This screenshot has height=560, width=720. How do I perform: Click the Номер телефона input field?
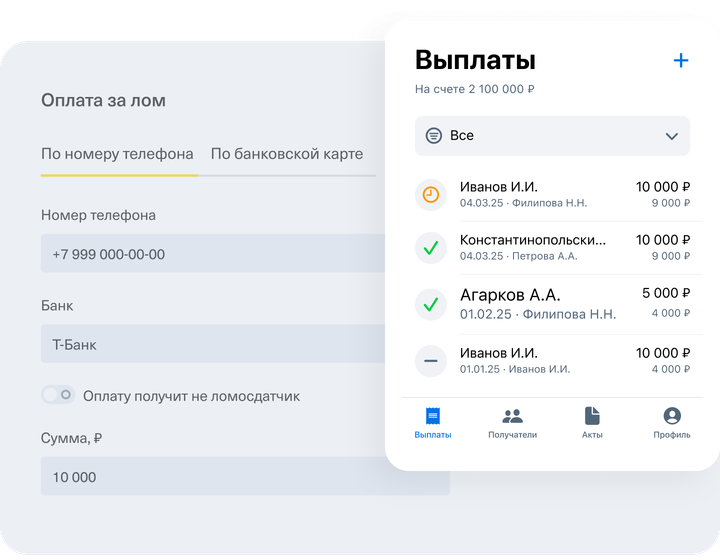[213, 253]
